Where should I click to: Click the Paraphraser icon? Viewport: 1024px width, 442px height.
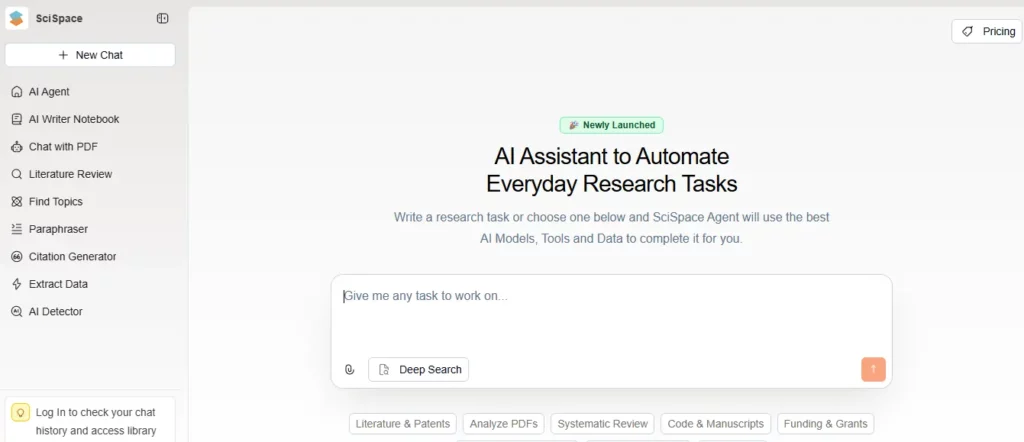coord(17,229)
